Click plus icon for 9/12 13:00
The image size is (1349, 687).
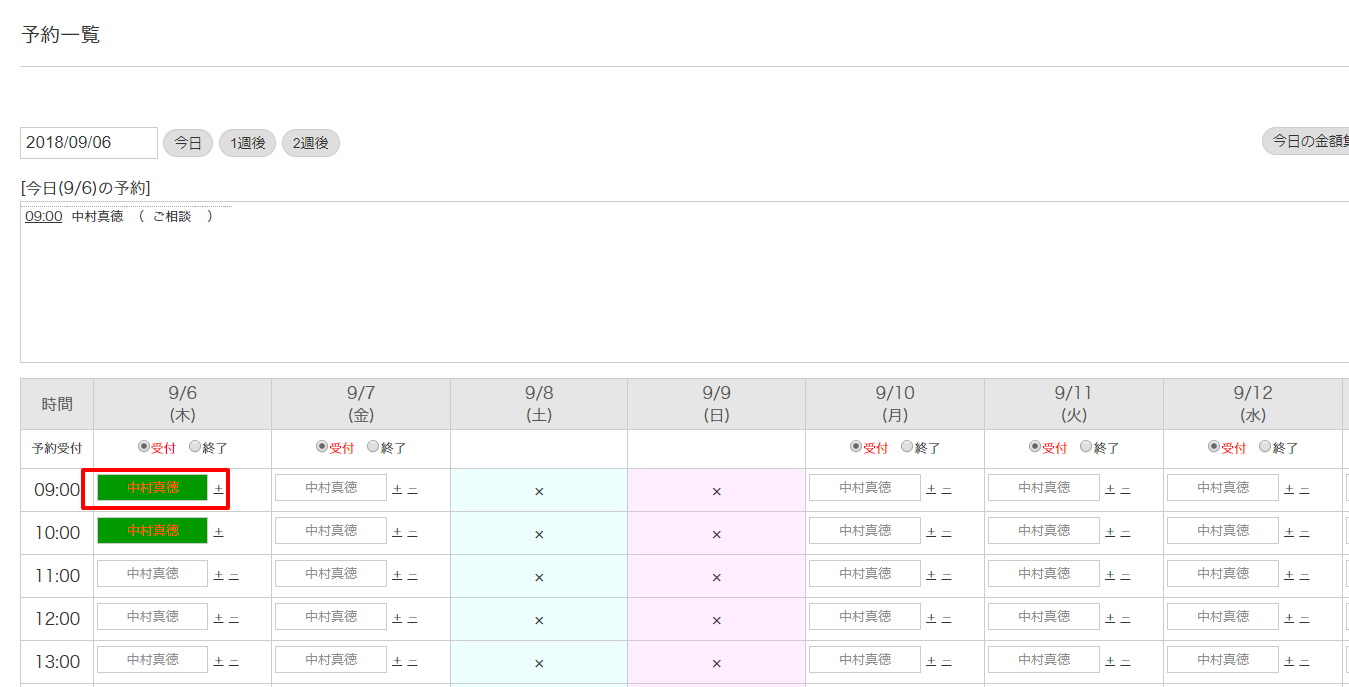(1289, 662)
